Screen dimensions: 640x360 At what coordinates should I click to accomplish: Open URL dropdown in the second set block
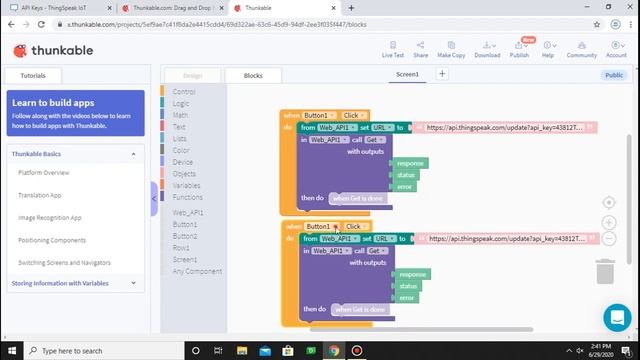(x=385, y=239)
